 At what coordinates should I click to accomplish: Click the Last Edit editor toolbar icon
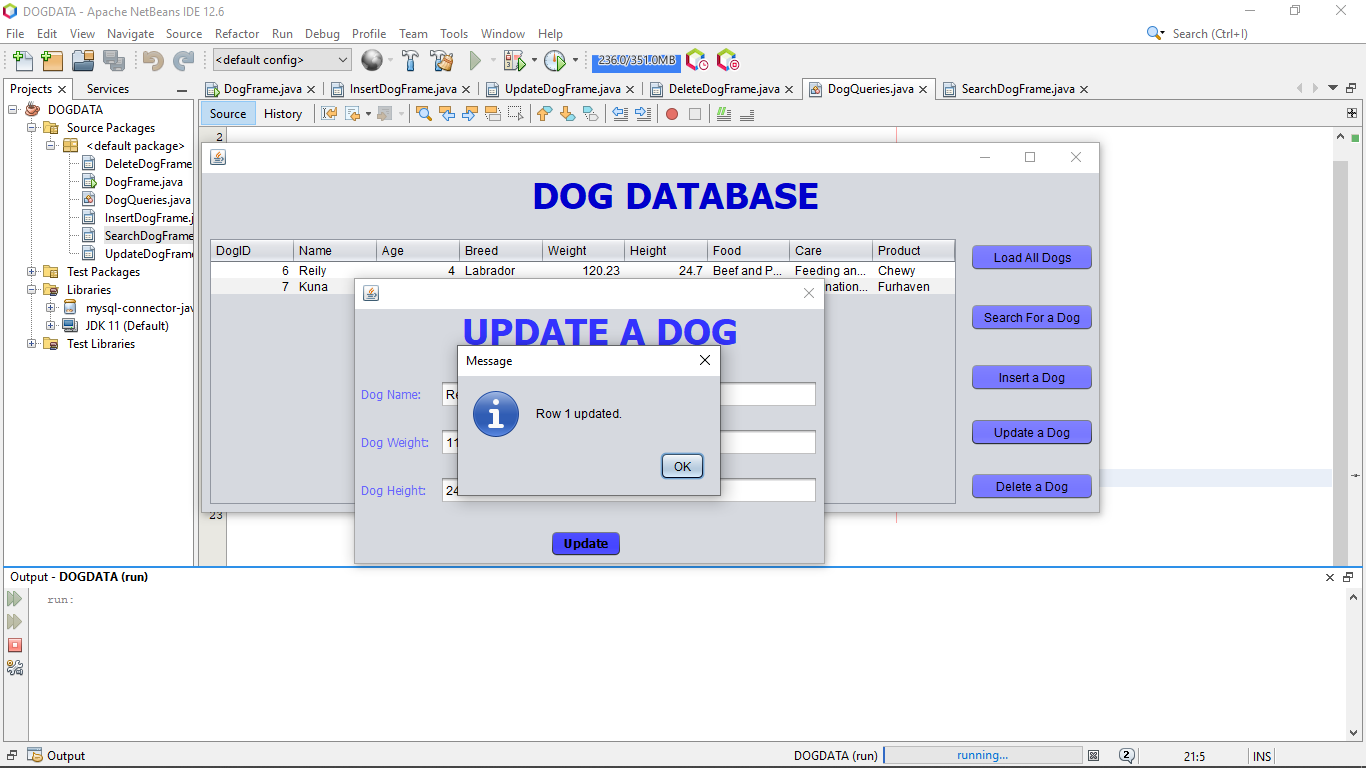(x=329, y=114)
